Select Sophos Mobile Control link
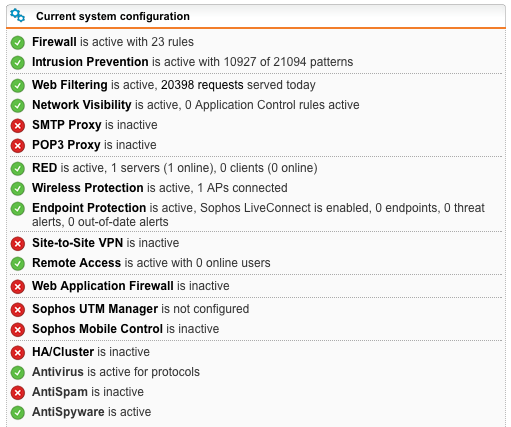The height and width of the screenshot is (427, 511). 97,329
